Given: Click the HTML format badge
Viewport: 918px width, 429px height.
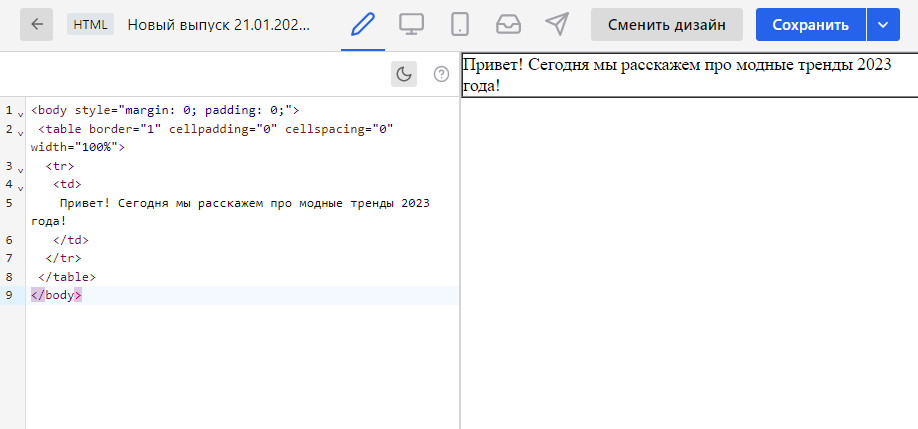Looking at the screenshot, I should (90, 25).
